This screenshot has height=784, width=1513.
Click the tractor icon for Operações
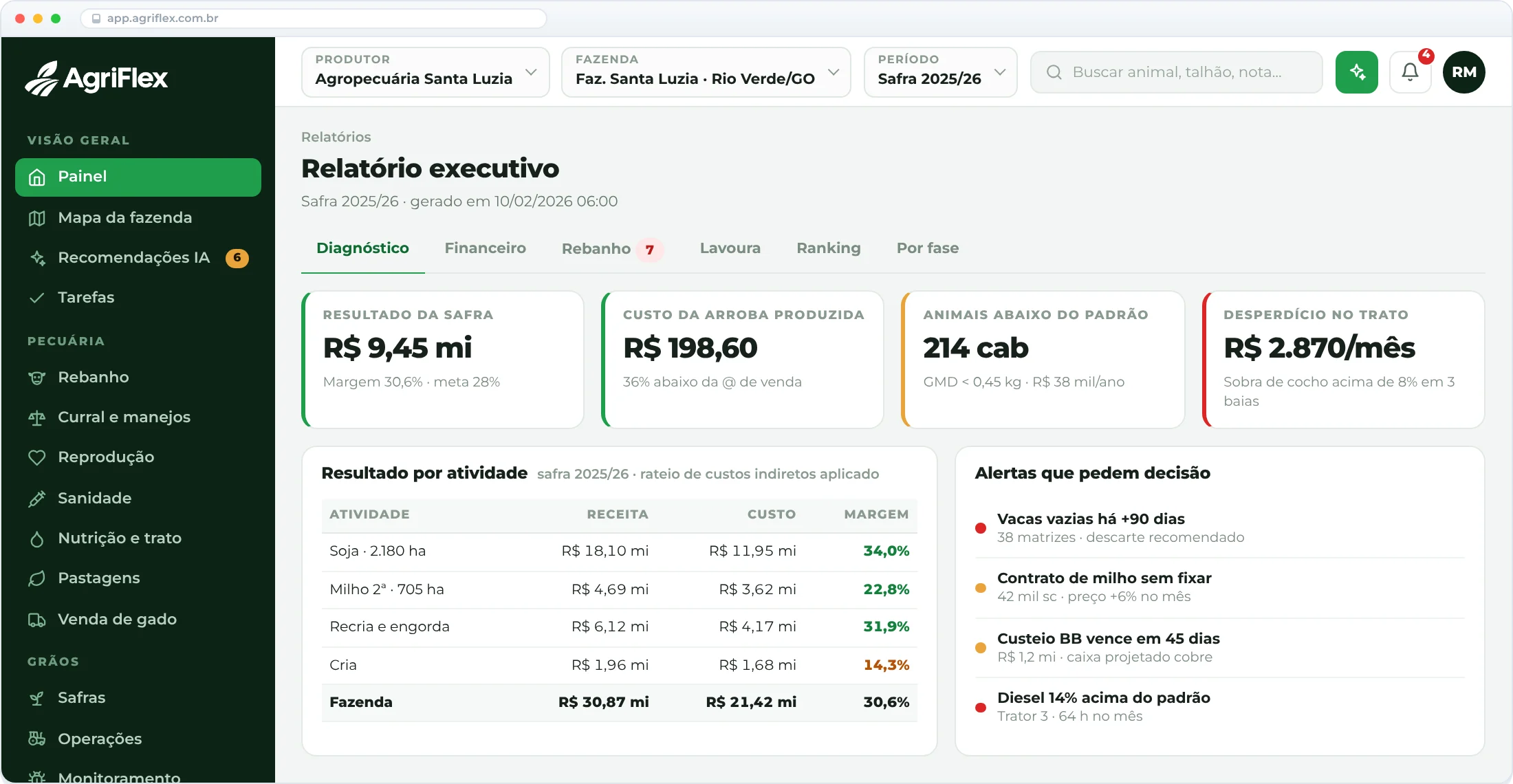pyautogui.click(x=37, y=739)
